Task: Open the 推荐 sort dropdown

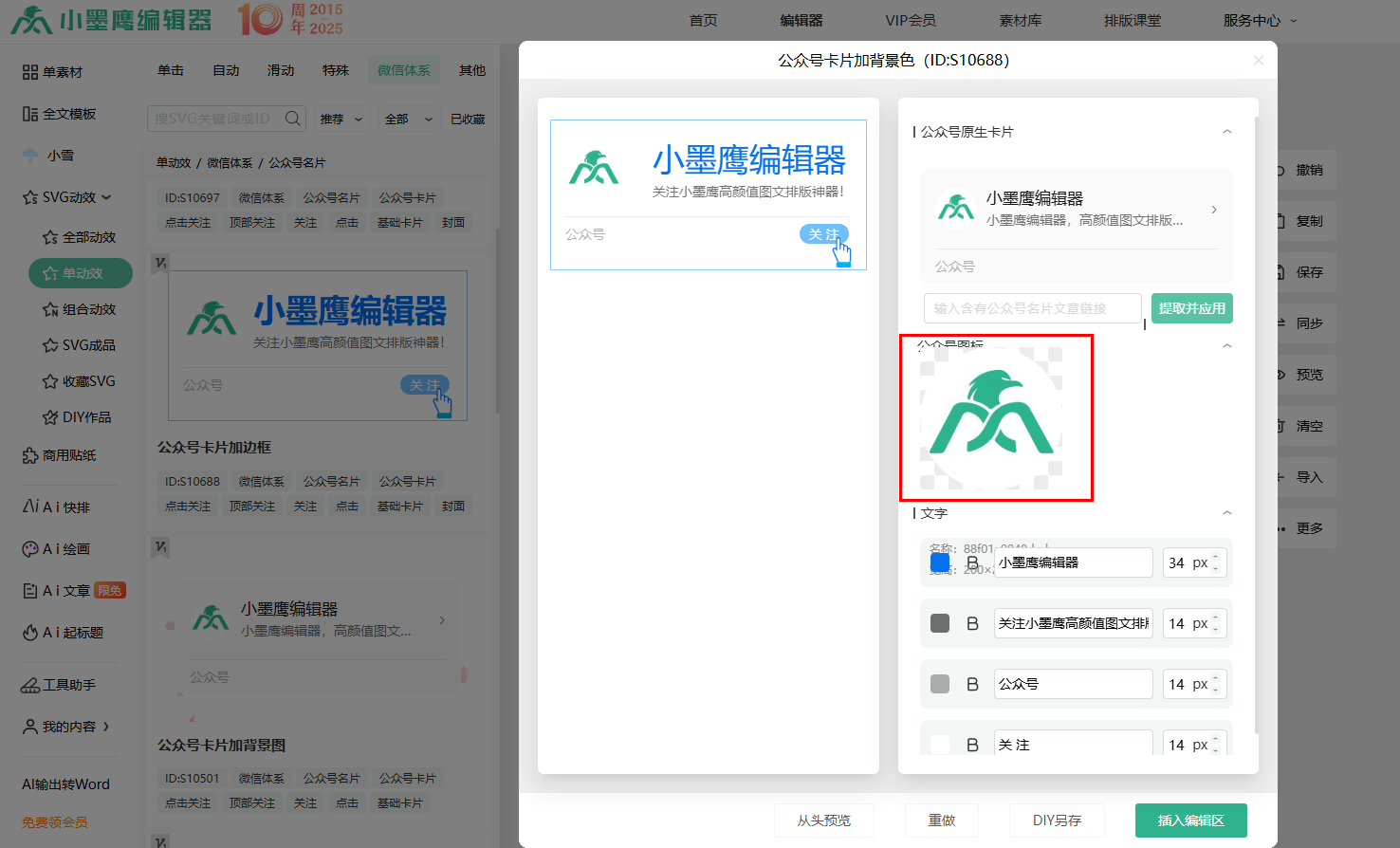Action: 341,119
